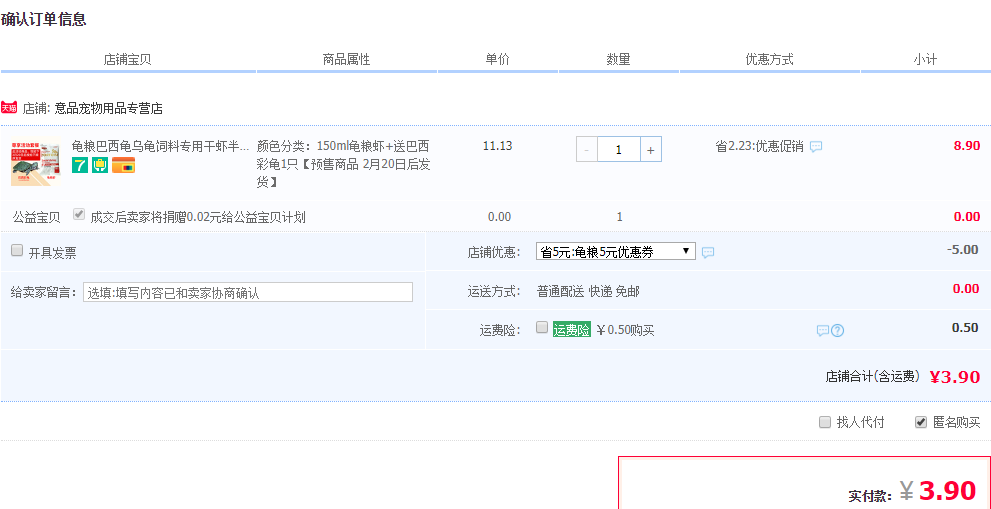Screen dimensions: 991x509
Task: Click the comment icon in the 运费险 row
Action: tap(822, 331)
